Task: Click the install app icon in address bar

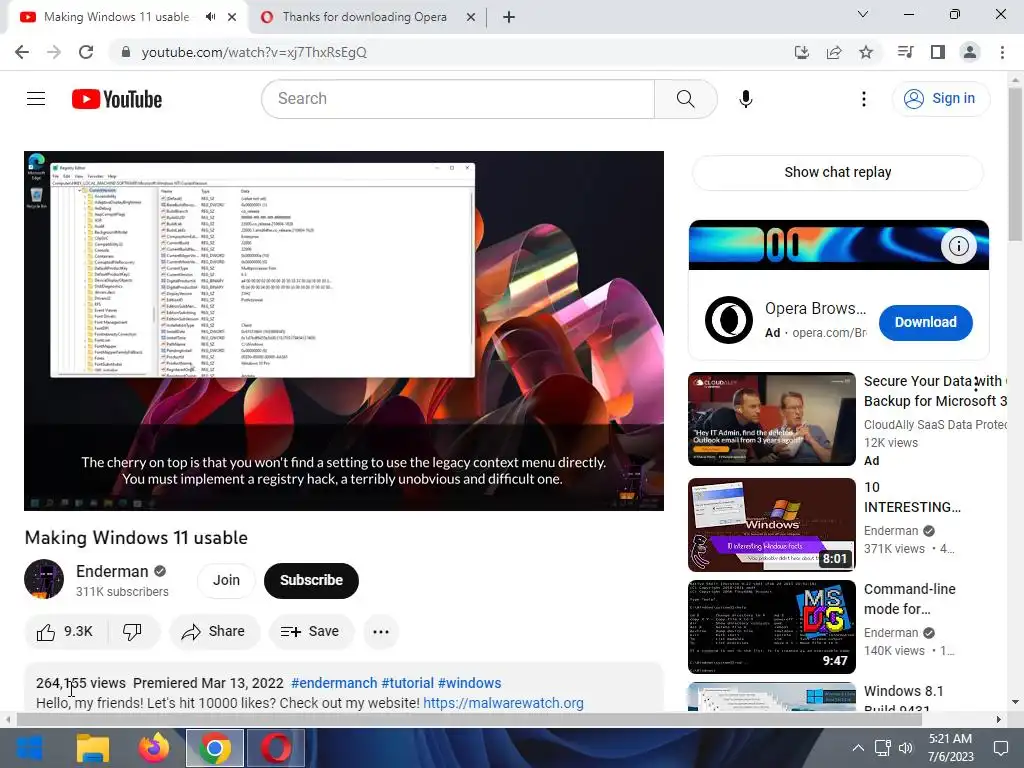Action: click(801, 52)
